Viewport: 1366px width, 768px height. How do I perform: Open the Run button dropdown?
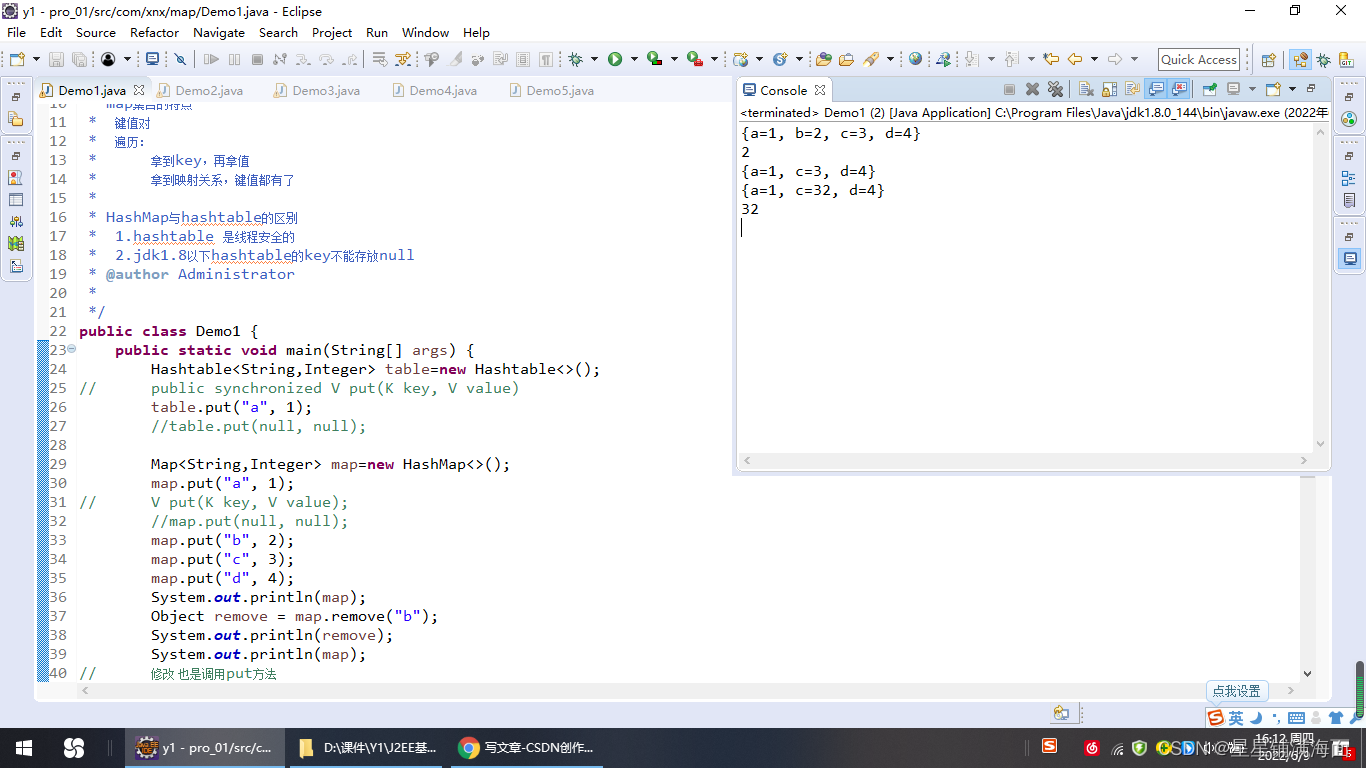633,60
